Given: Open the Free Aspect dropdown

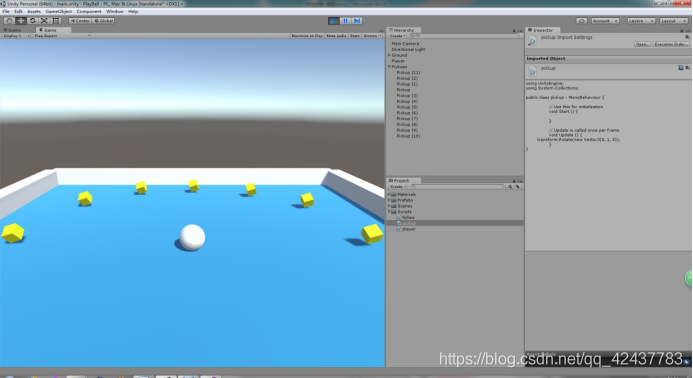Looking at the screenshot, I should pyautogui.click(x=61, y=36).
